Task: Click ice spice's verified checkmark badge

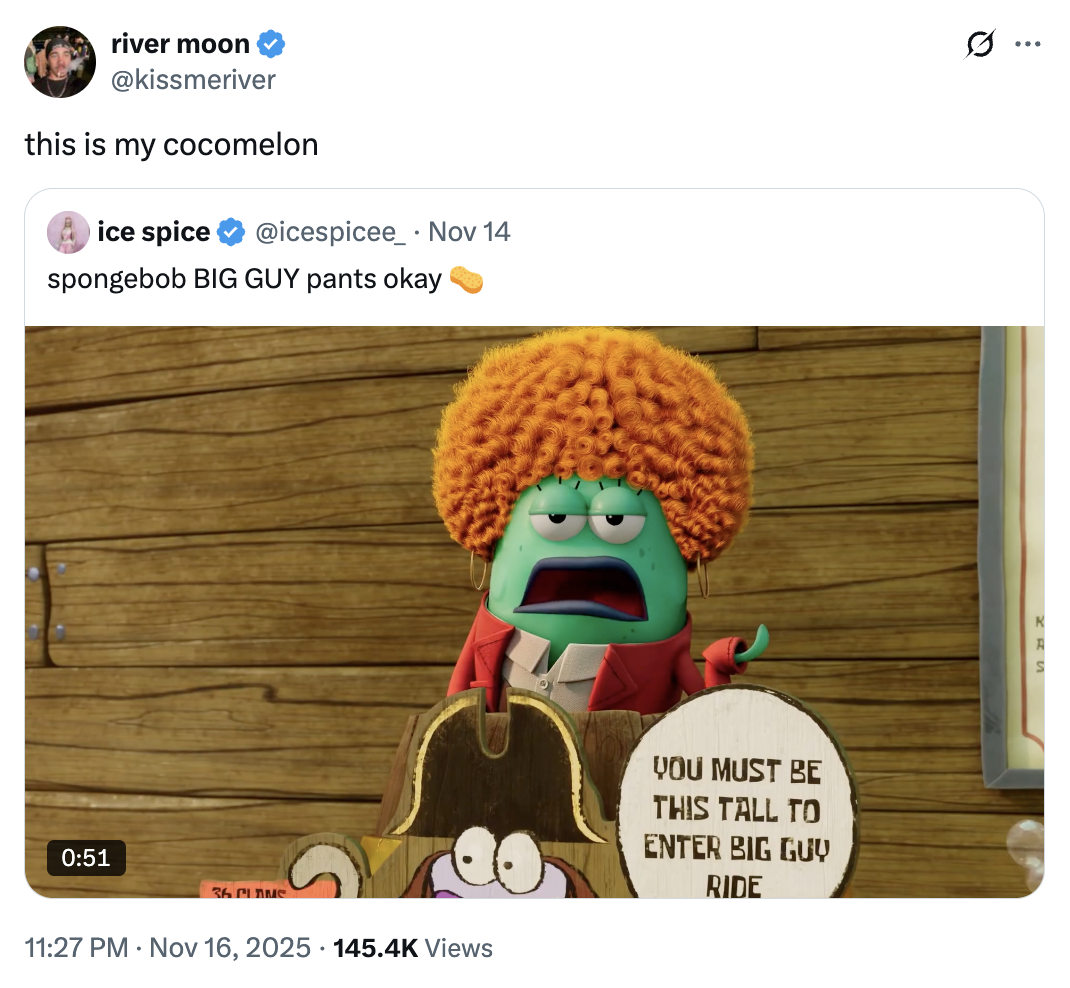Action: [231, 233]
